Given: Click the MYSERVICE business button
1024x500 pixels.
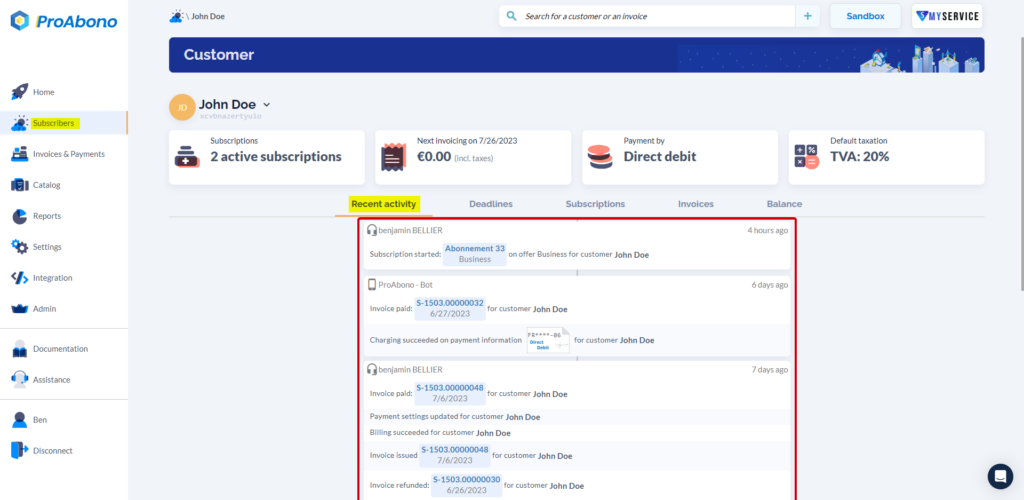Looking at the screenshot, I should pos(947,16).
